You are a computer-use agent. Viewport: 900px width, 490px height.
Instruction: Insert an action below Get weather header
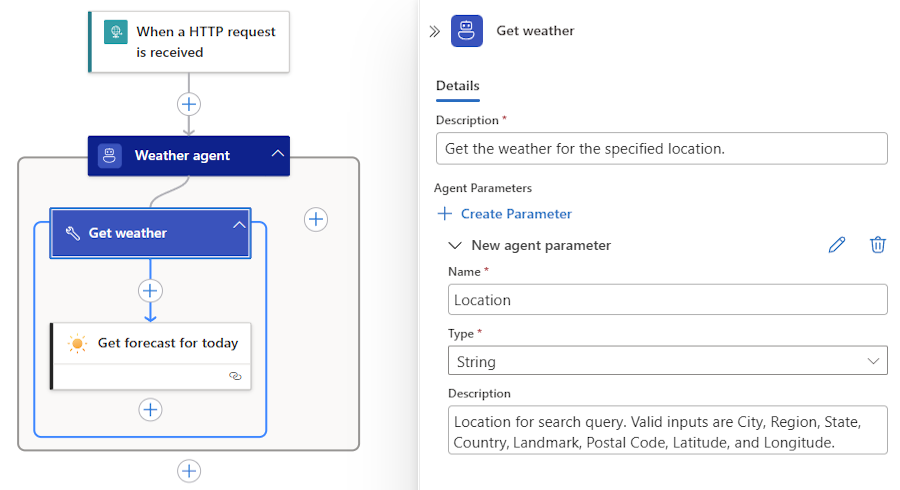pos(150,291)
